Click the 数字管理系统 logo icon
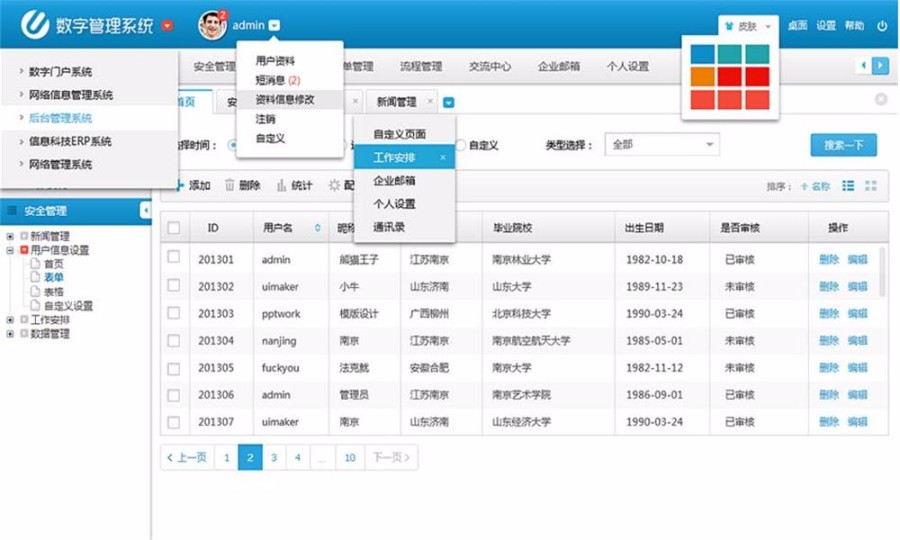Image resolution: width=900 pixels, height=540 pixels. point(35,24)
